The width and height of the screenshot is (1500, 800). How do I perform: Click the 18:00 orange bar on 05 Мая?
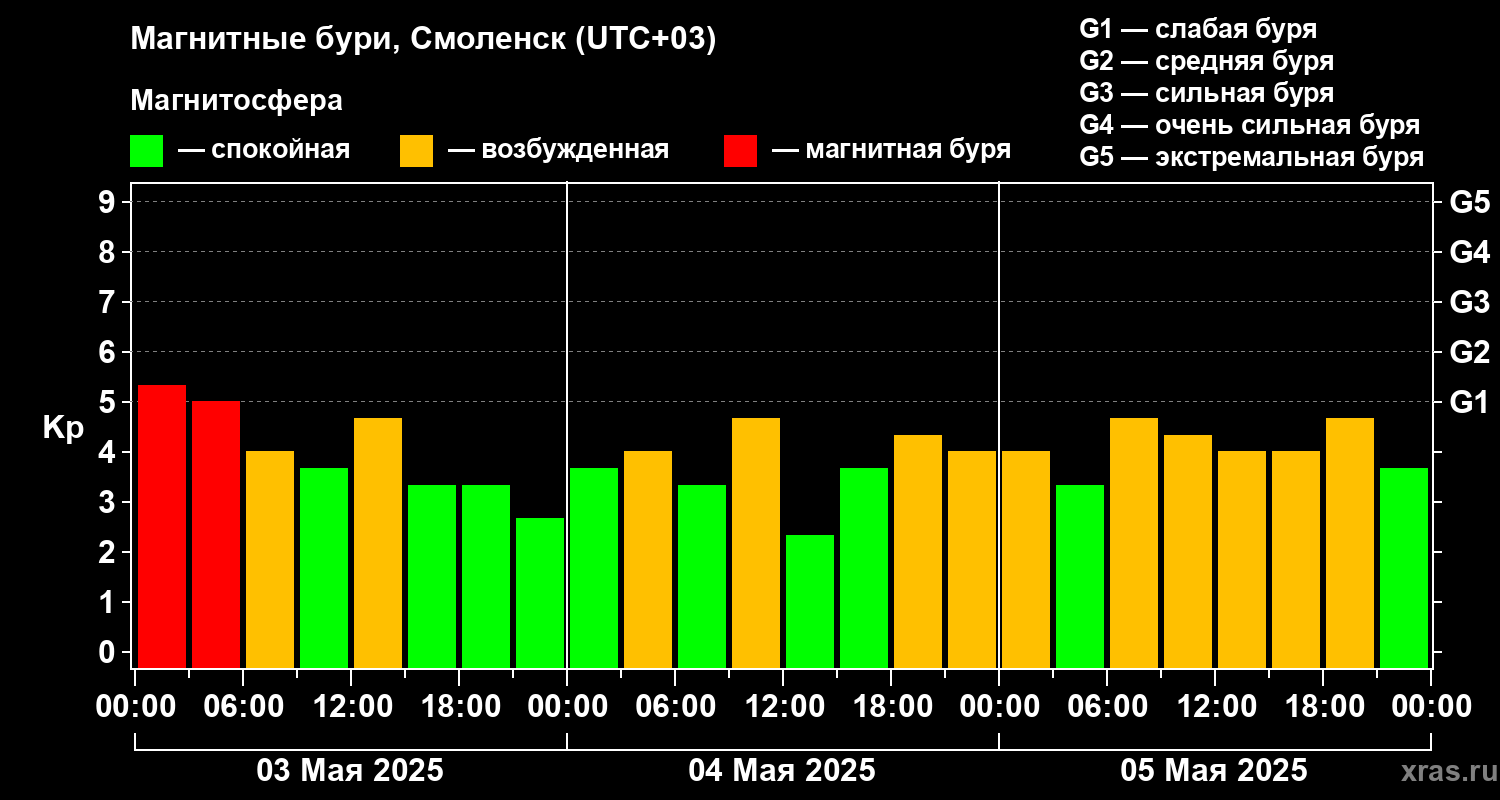click(1350, 542)
